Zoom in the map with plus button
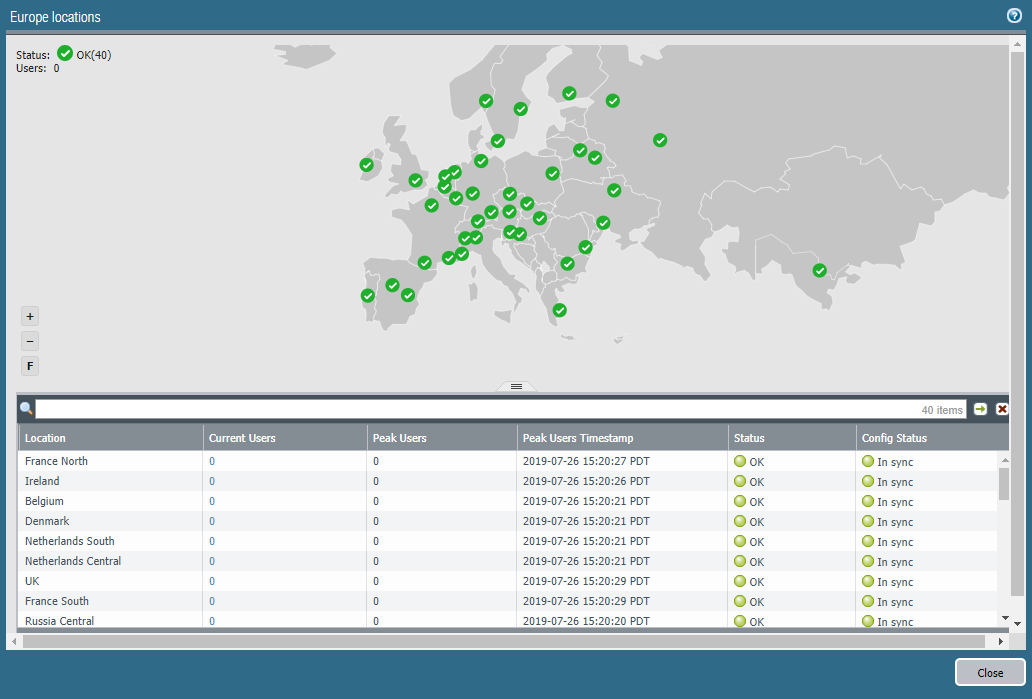Screen dimensions: 1032x699 click(x=30, y=316)
